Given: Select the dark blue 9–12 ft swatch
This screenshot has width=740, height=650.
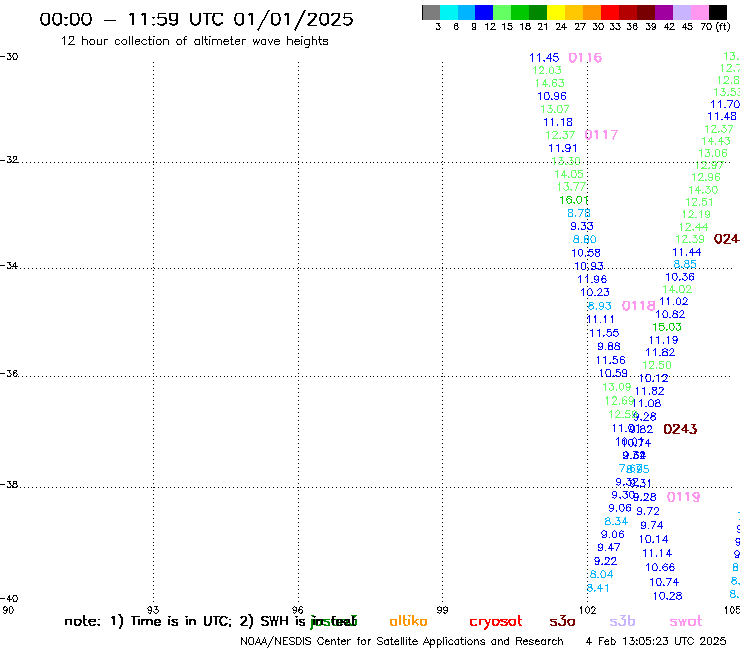Looking at the screenshot, I should [x=484, y=12].
